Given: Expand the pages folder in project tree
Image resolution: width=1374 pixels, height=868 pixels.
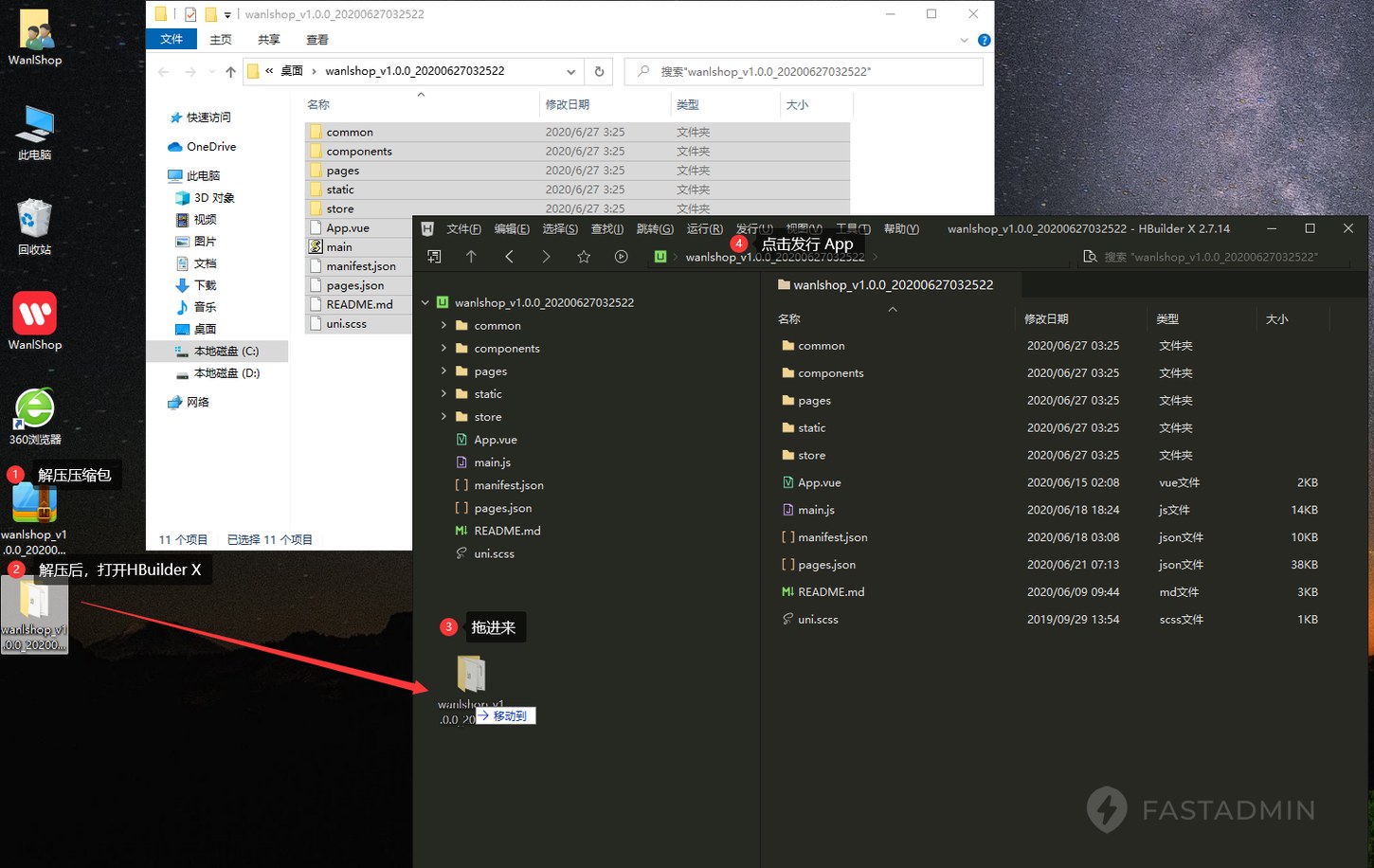Looking at the screenshot, I should click(443, 371).
